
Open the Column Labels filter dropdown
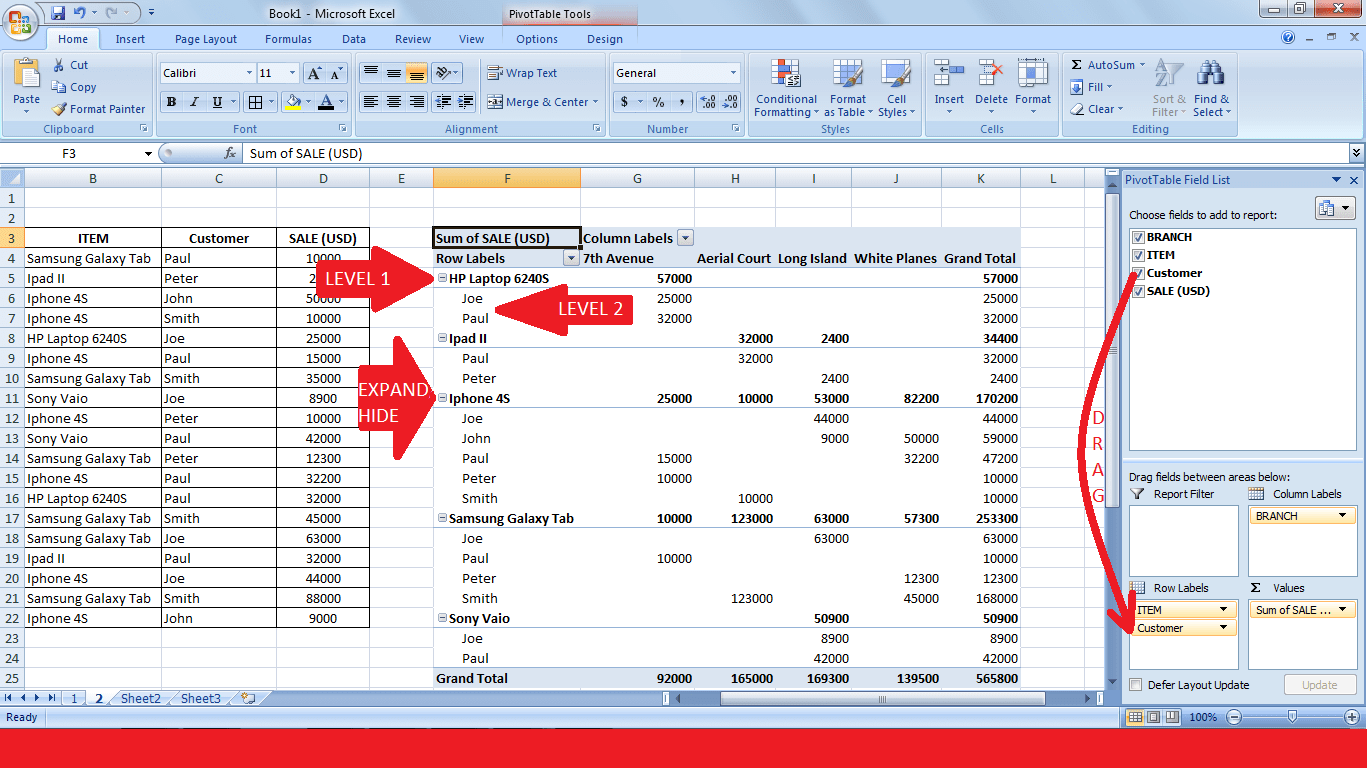[x=685, y=238]
